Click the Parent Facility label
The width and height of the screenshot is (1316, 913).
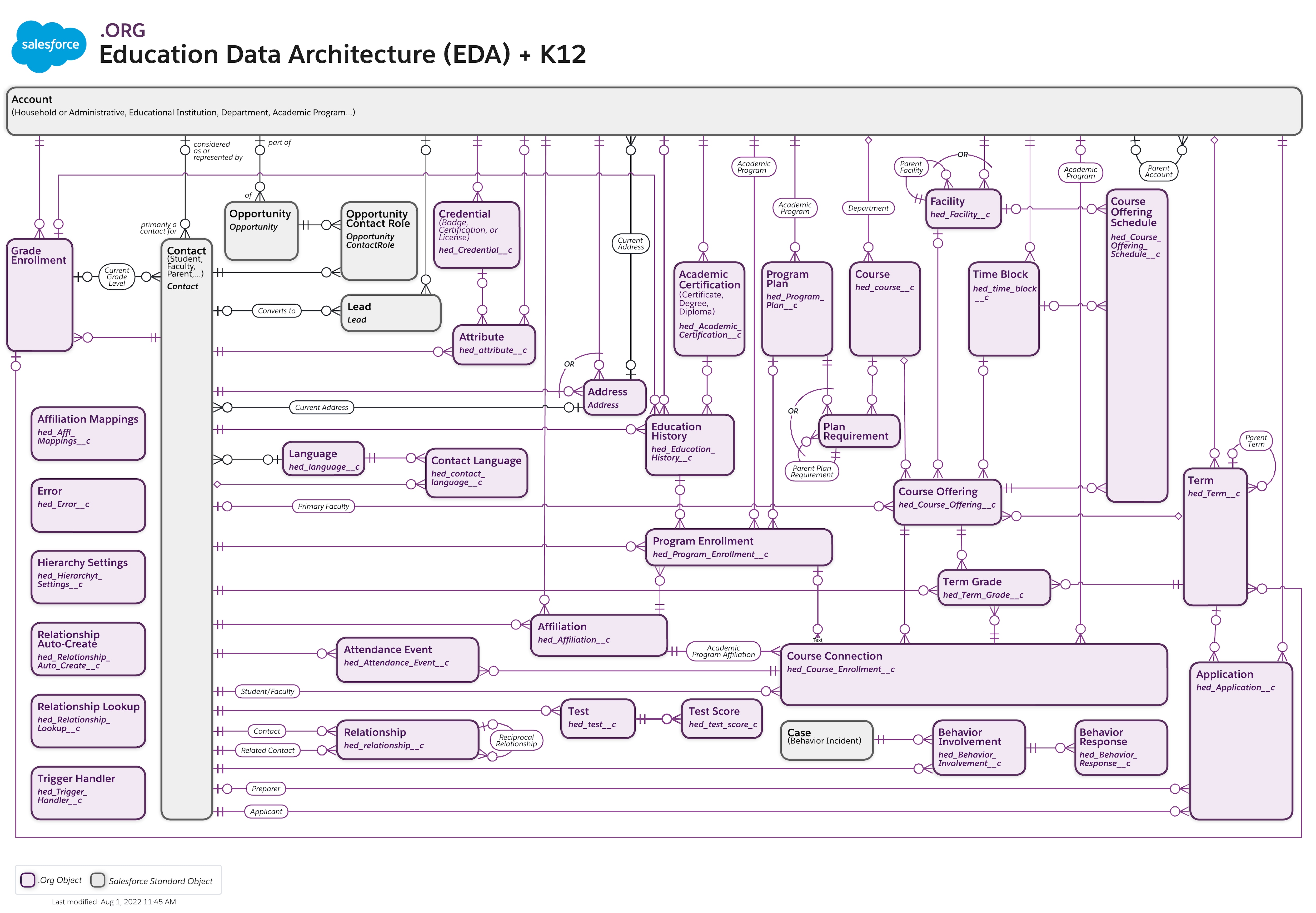(911, 167)
